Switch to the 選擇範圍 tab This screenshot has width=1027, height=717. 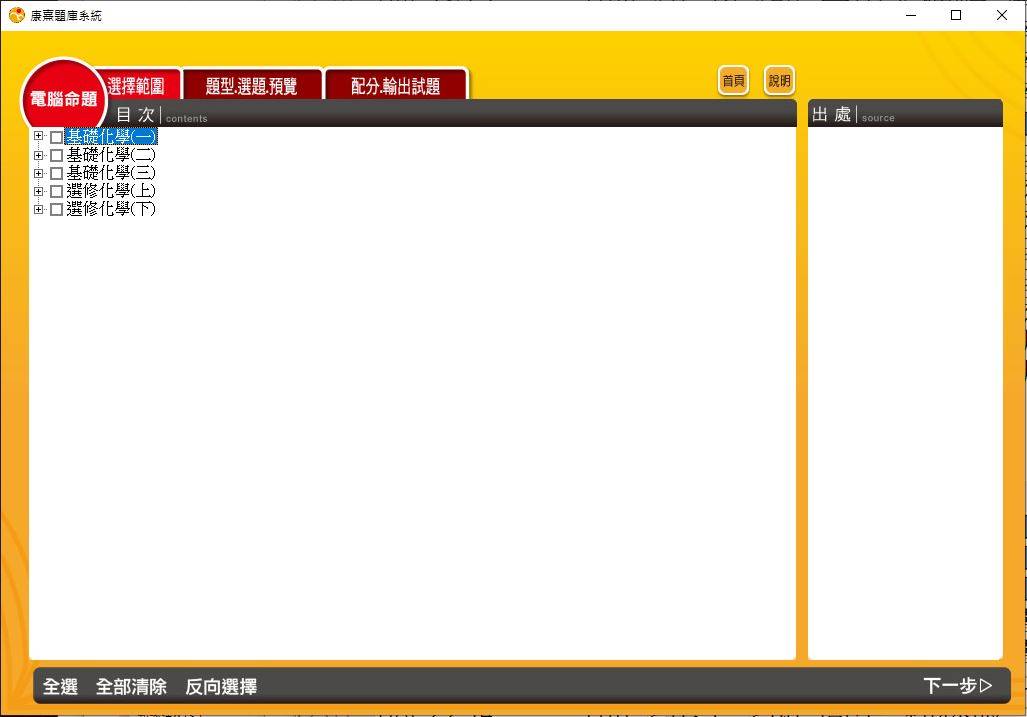(136, 85)
